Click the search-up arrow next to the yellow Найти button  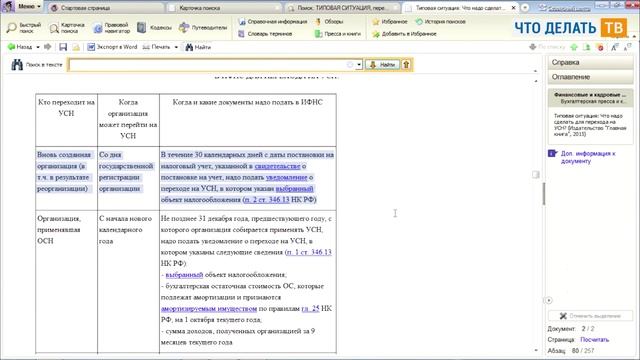click(406, 64)
